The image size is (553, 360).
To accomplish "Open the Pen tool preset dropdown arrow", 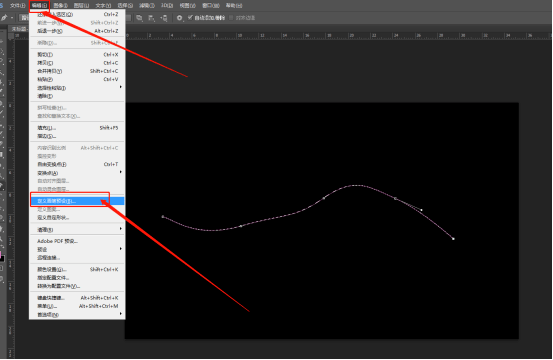I will [x=12, y=18].
